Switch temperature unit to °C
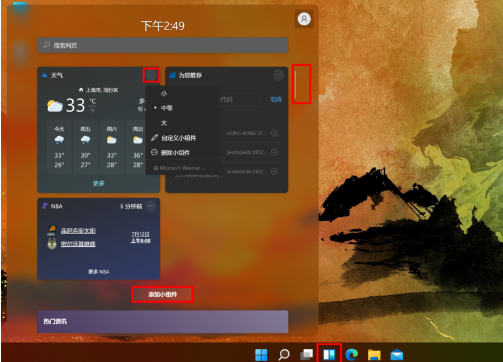Image resolution: width=503 pixels, height=362 pixels. [93, 101]
